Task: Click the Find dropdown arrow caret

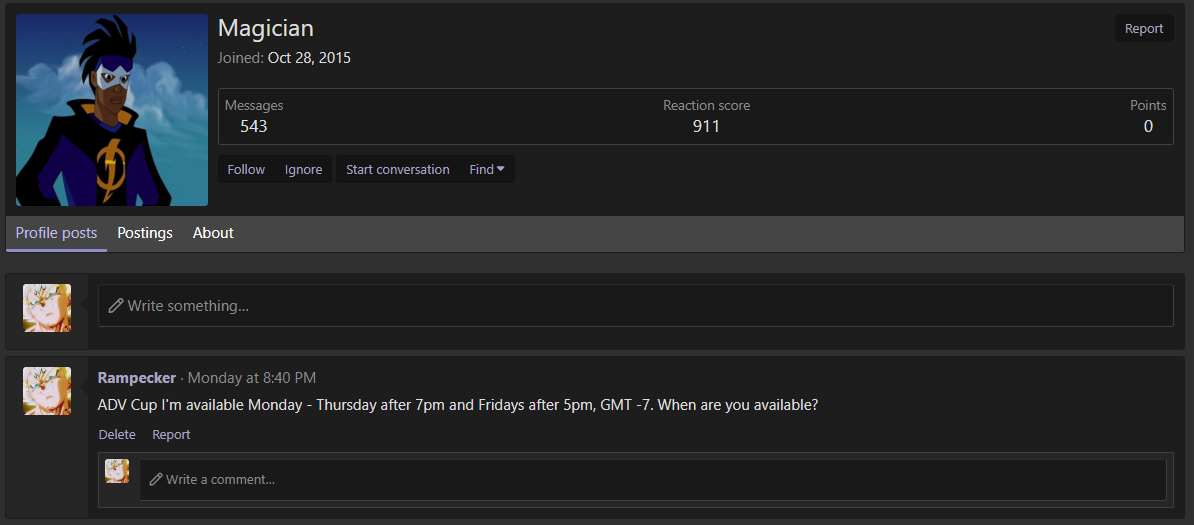Action: pos(500,169)
